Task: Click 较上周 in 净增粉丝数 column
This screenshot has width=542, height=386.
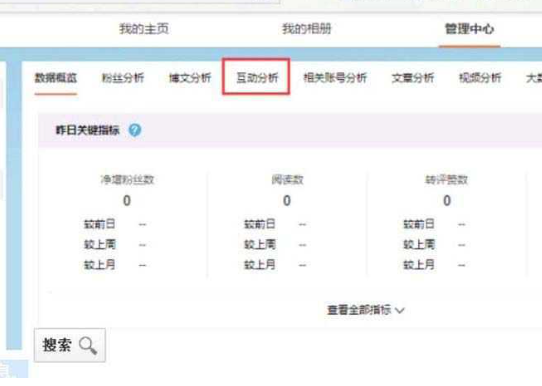Action: pyautogui.click(x=100, y=245)
